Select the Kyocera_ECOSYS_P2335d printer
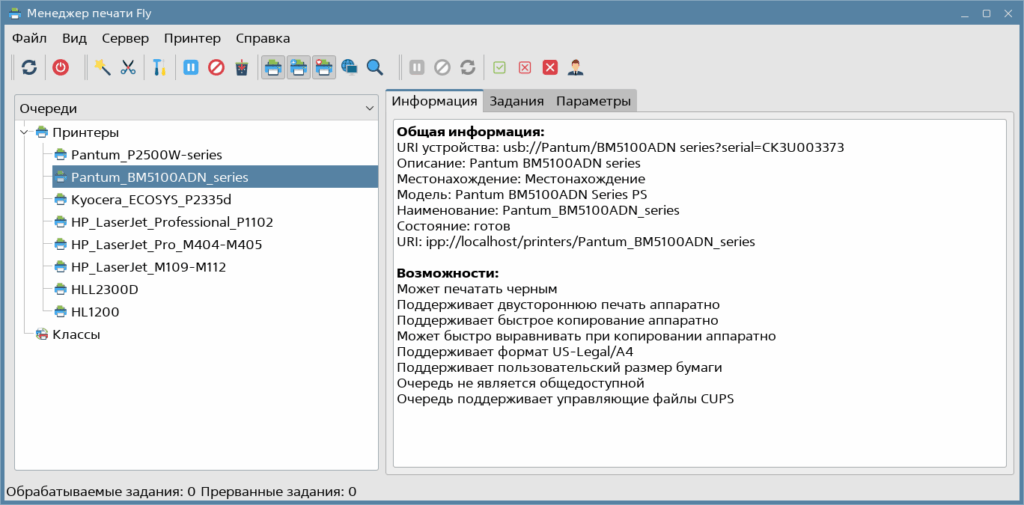Screen dimensions: 1024x505 tap(151, 199)
